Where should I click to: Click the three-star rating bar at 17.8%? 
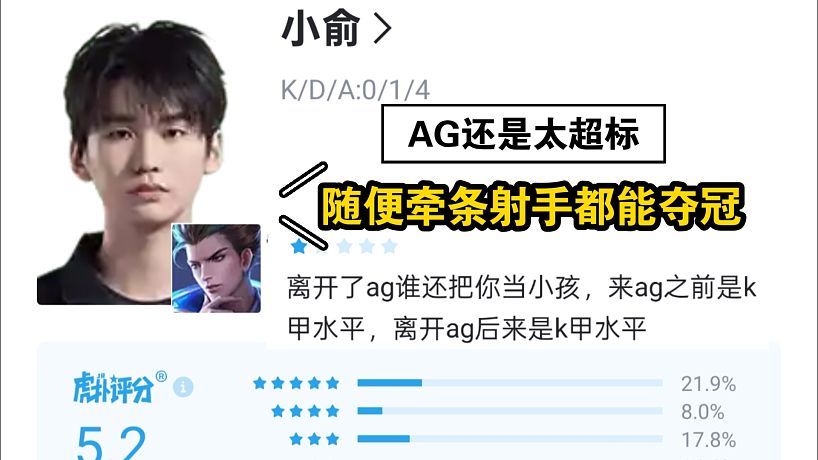tap(510, 439)
